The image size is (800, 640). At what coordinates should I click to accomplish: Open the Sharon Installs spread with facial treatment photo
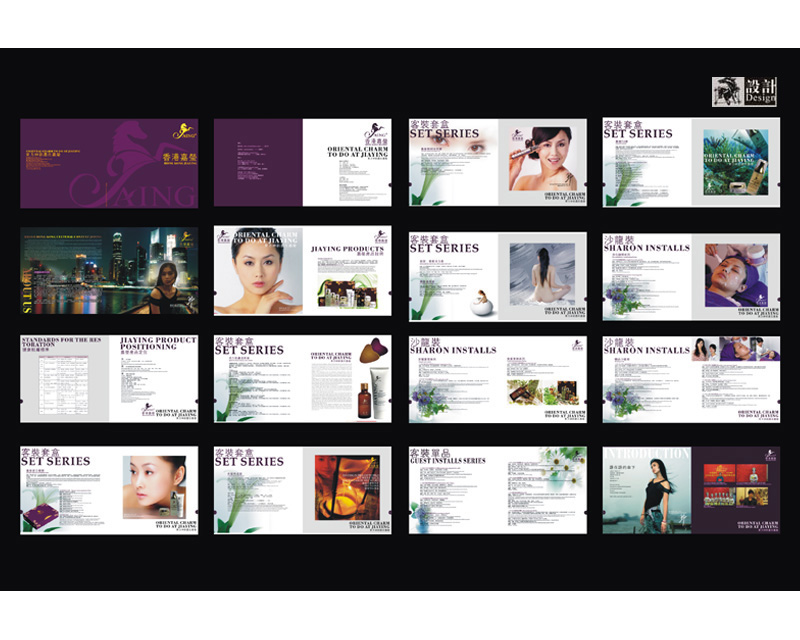[691, 277]
